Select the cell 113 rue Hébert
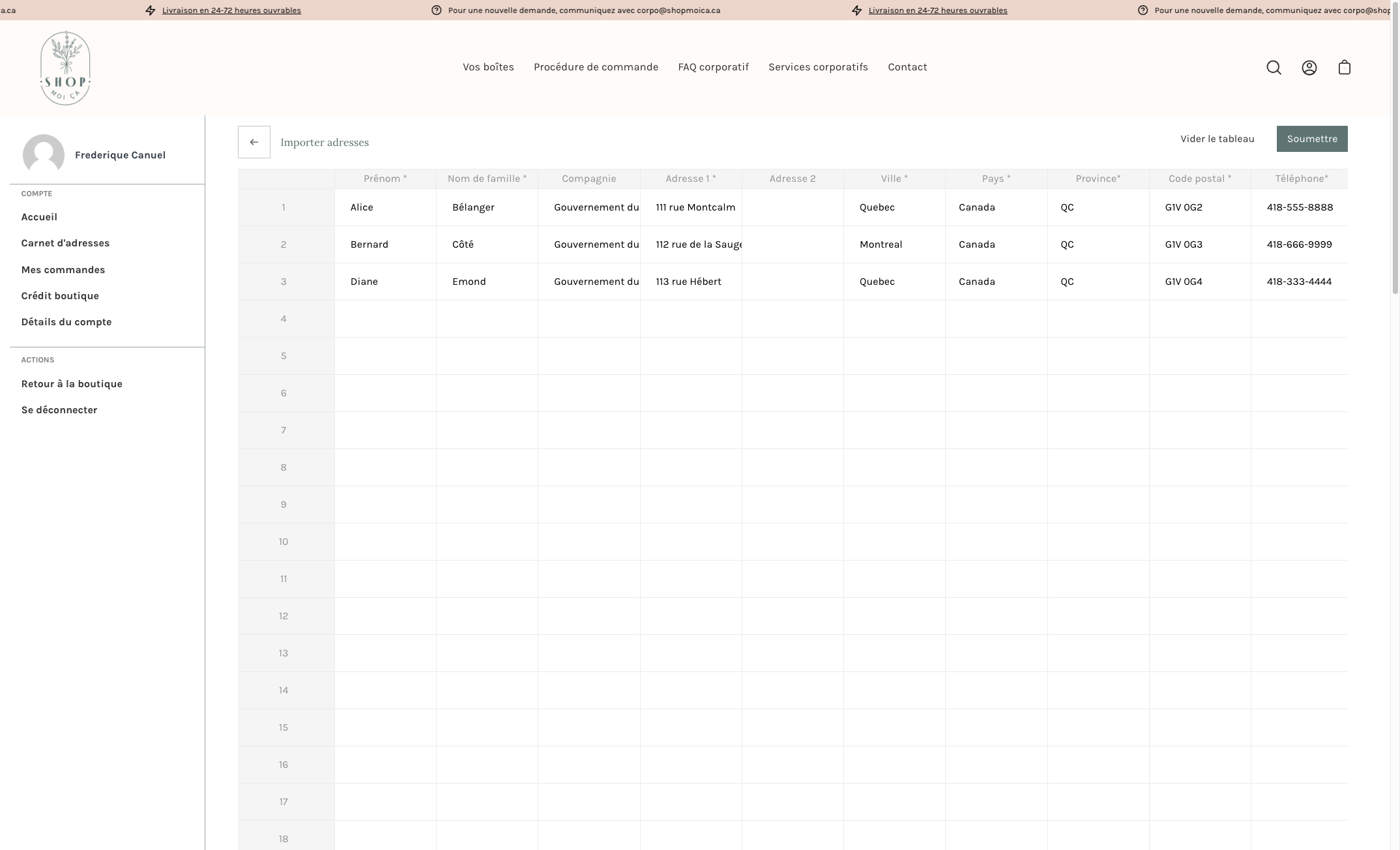Screen dimensions: 1400x850 pos(691,282)
